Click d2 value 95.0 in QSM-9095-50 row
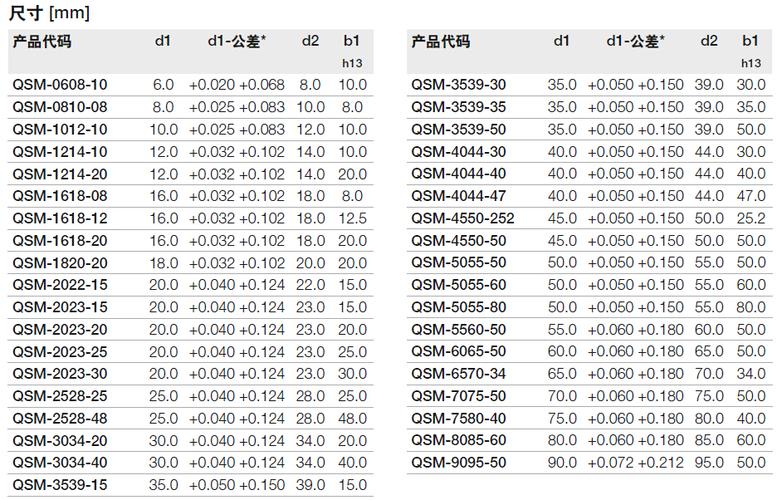Image resolution: width=782 pixels, height=500 pixels. click(709, 463)
